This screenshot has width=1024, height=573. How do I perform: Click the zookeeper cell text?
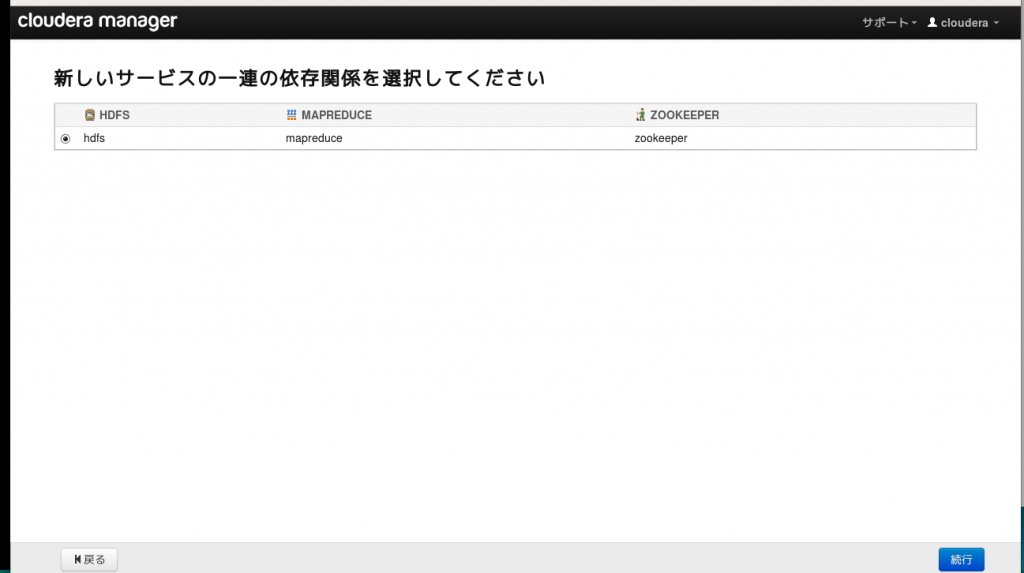pos(661,139)
